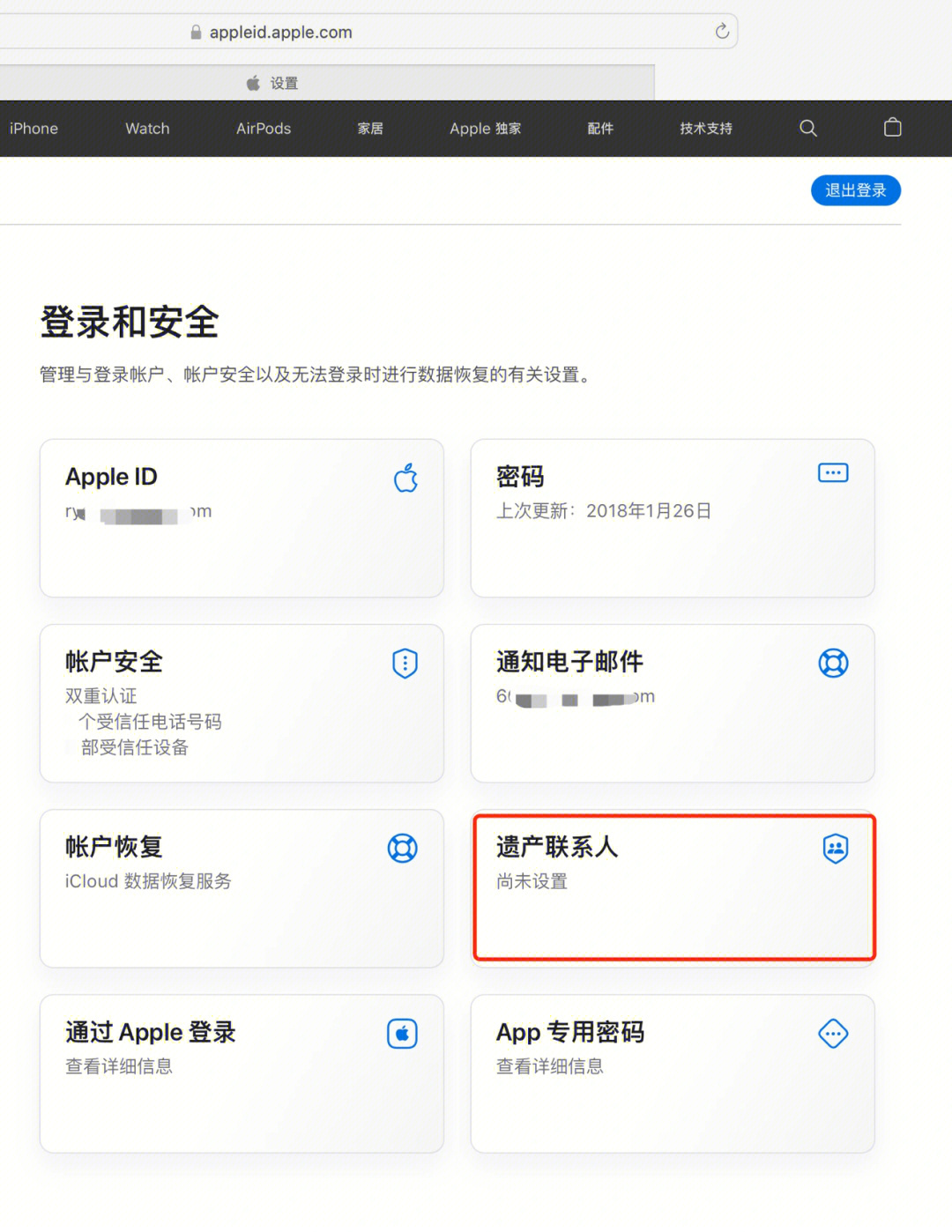Image resolution: width=952 pixels, height=1232 pixels.
Task: Click the lifebuoy icon on the 通知电子邮件 card
Action: pos(833,663)
